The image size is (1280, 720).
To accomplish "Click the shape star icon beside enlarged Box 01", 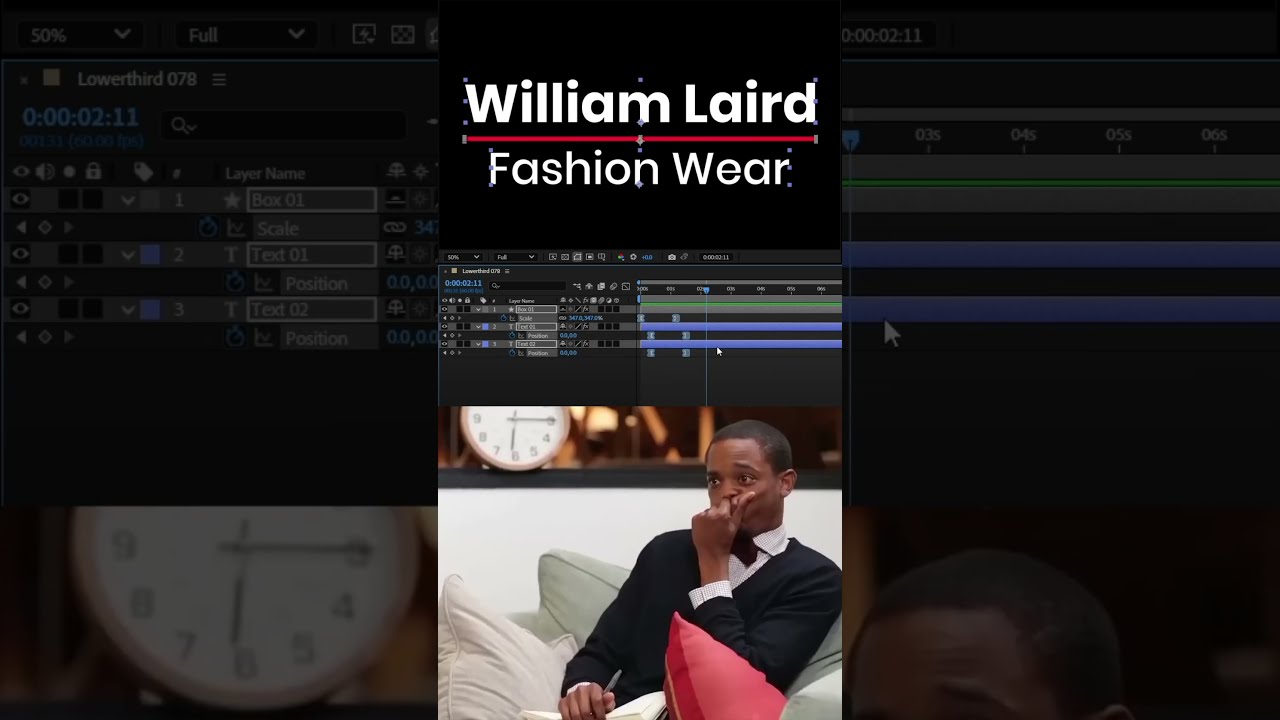I will tap(233, 200).
